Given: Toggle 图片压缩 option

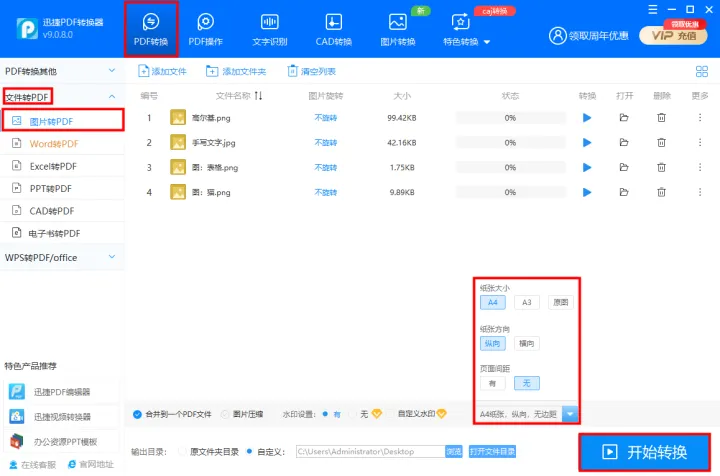Looking at the screenshot, I should coord(242,414).
